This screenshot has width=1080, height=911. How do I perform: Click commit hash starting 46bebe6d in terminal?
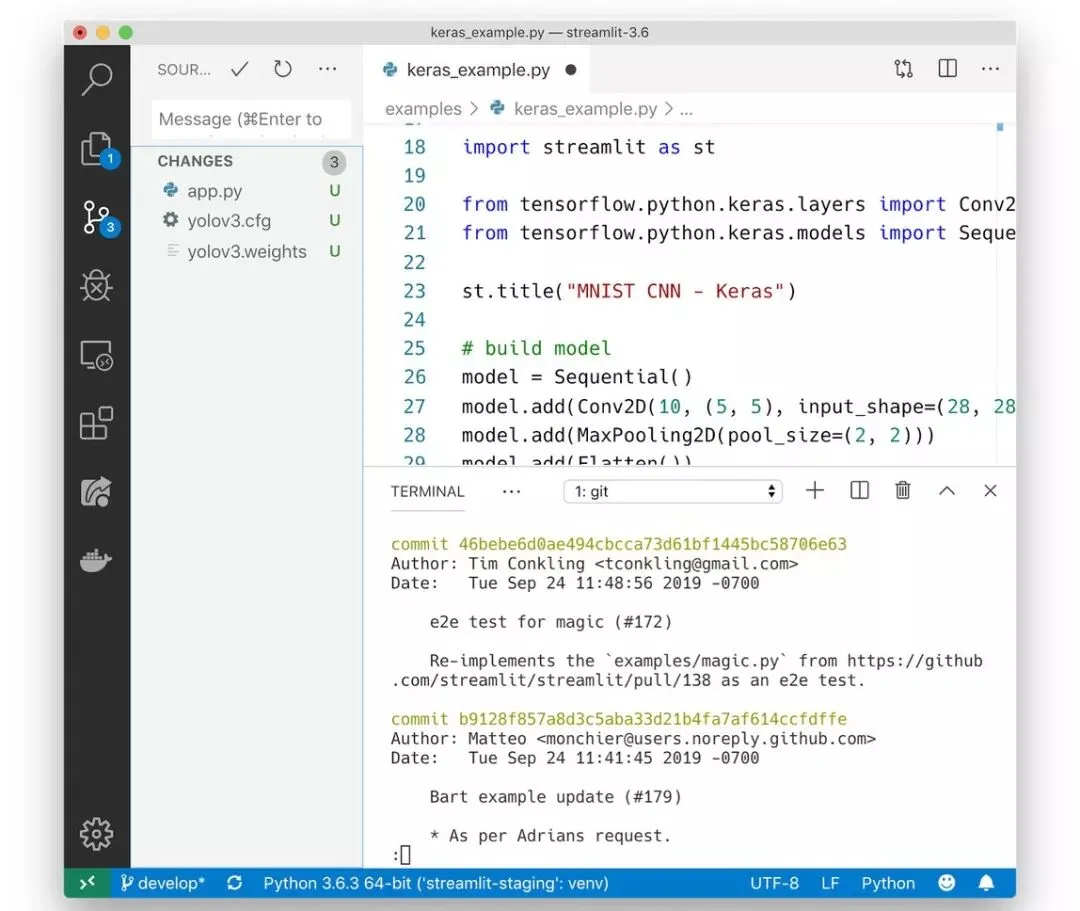652,544
